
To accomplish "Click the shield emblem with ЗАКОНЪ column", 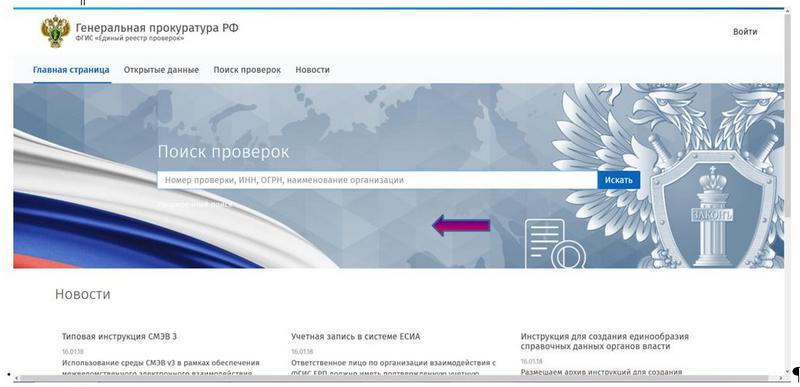I will [x=714, y=209].
